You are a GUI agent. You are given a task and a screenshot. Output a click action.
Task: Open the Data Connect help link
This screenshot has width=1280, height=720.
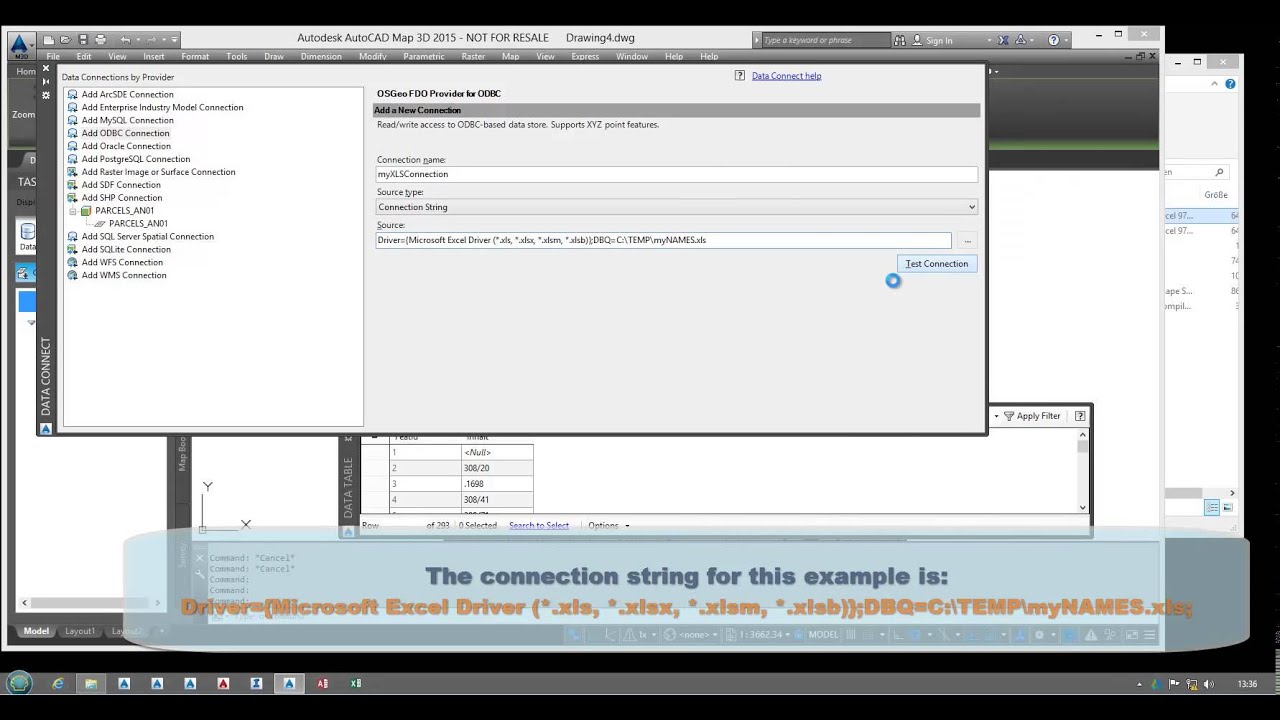click(x=786, y=76)
